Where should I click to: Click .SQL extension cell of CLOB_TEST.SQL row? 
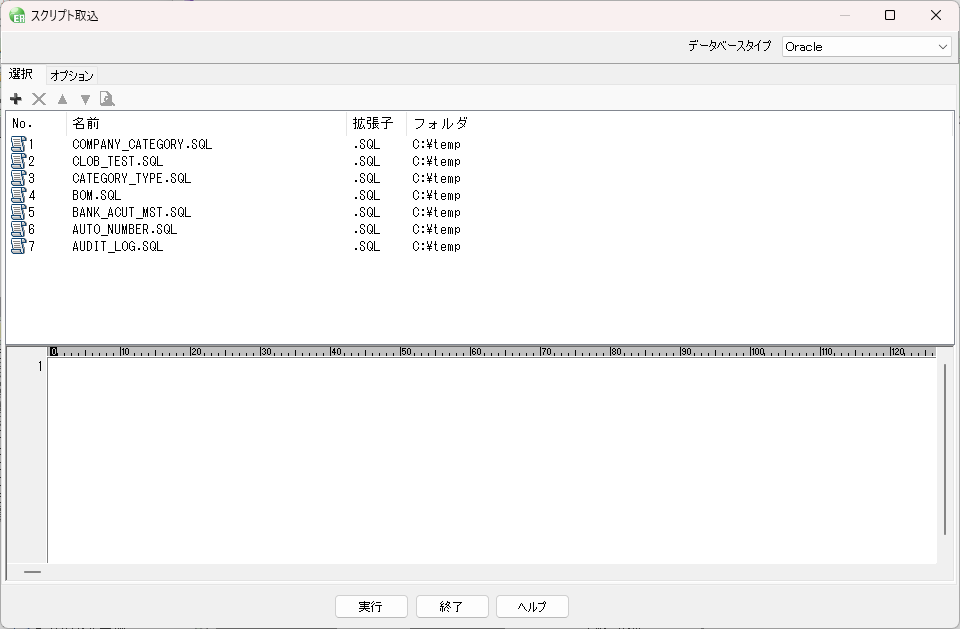pos(366,162)
